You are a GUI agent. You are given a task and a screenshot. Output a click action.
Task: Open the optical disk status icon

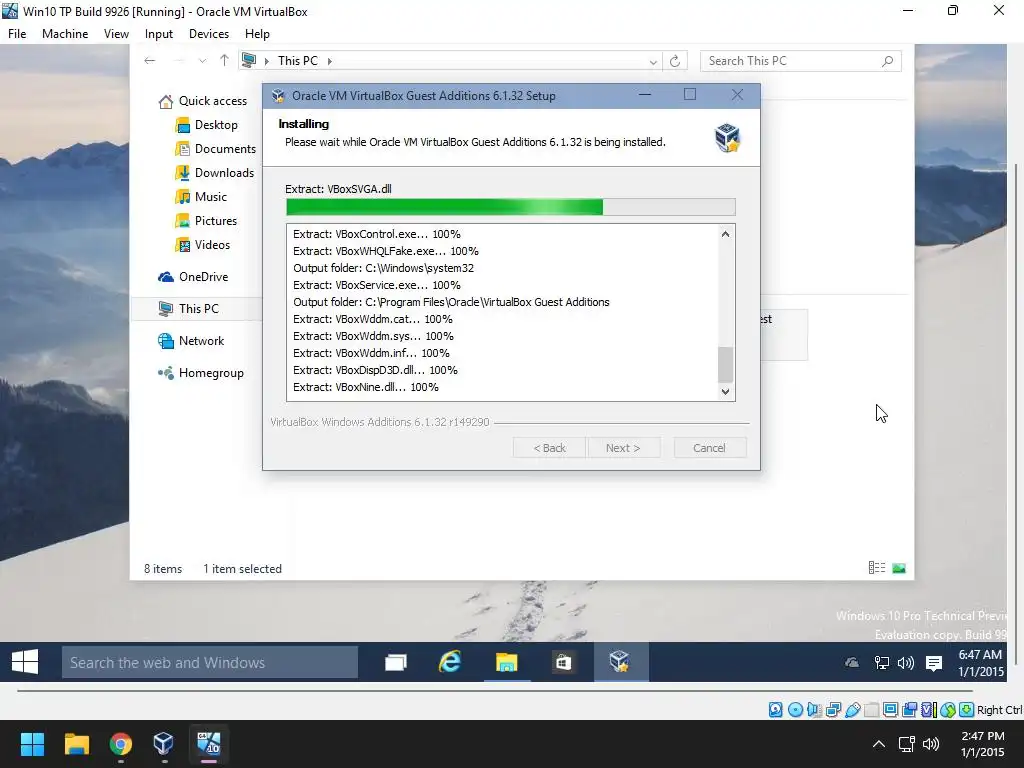tap(795, 710)
